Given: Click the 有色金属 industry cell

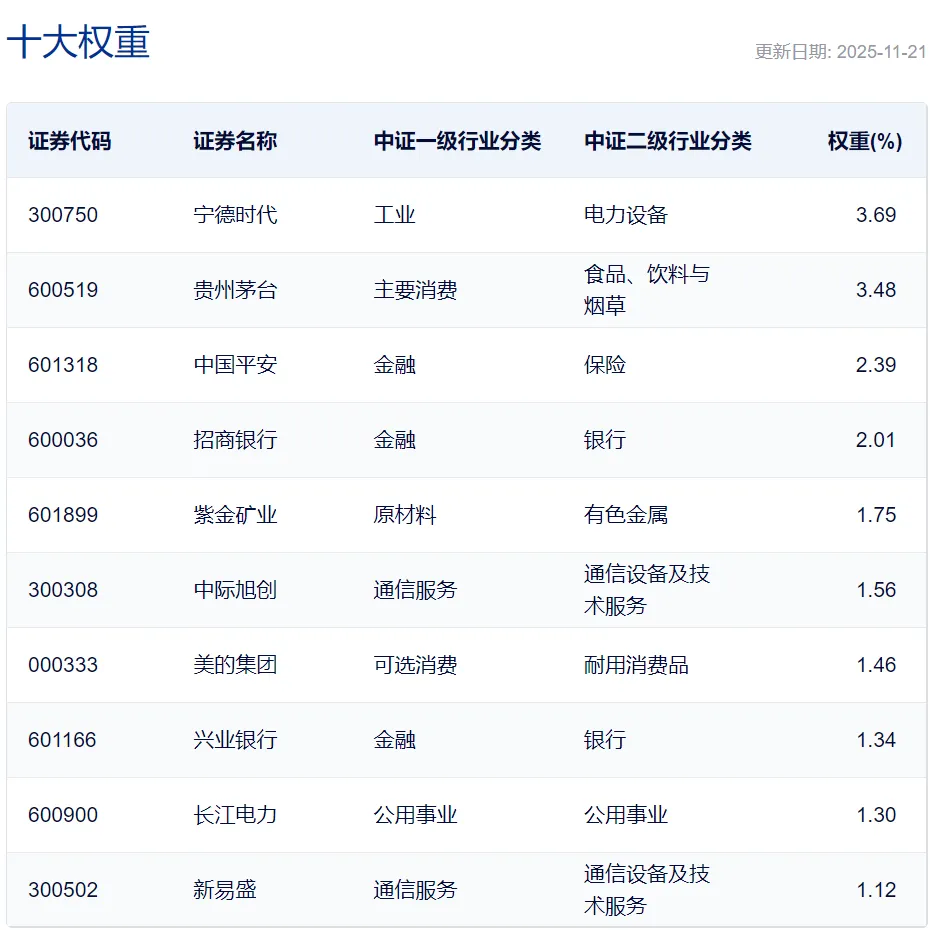Looking at the screenshot, I should (626, 515).
